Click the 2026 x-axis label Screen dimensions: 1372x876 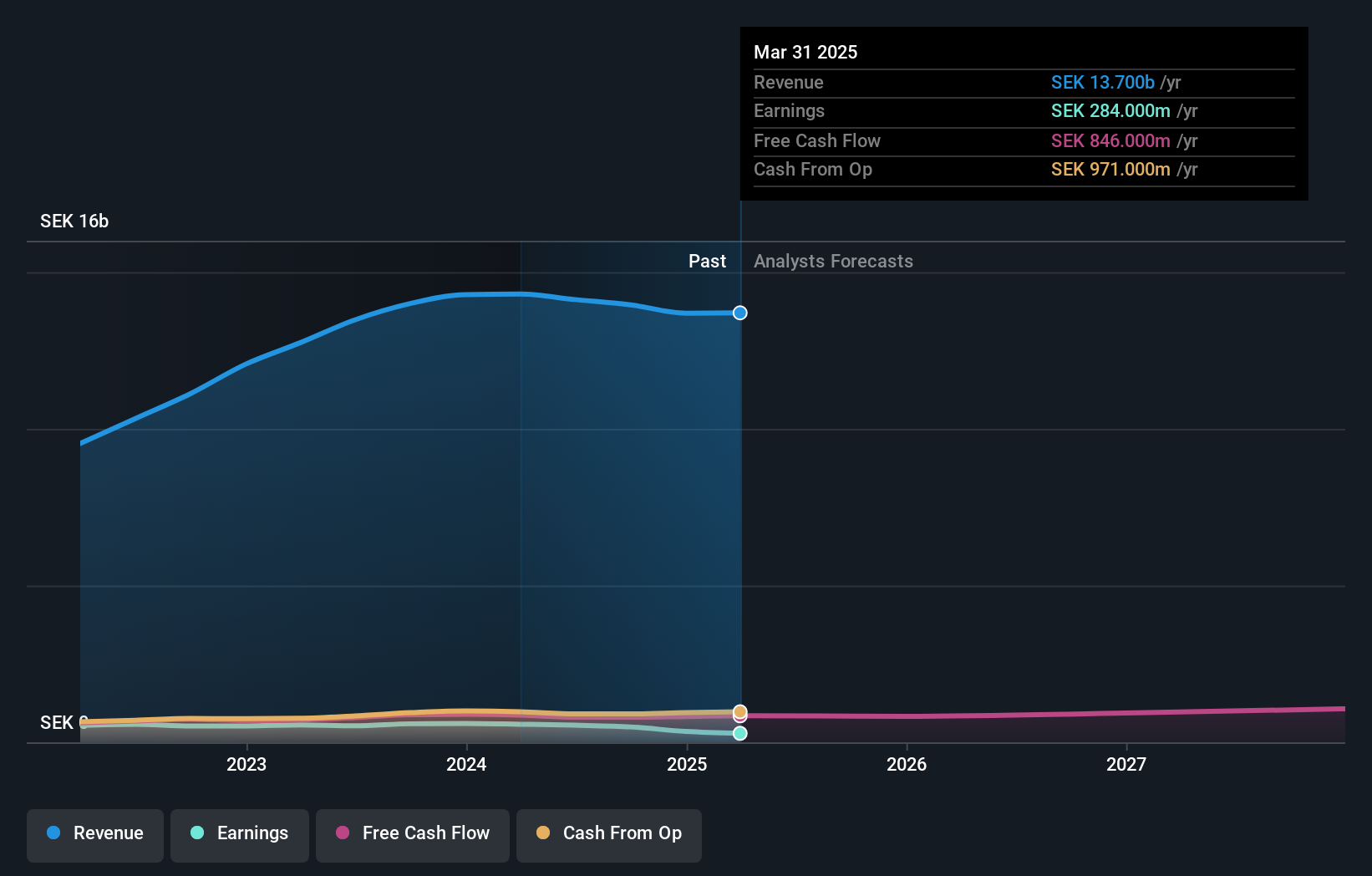[907, 764]
